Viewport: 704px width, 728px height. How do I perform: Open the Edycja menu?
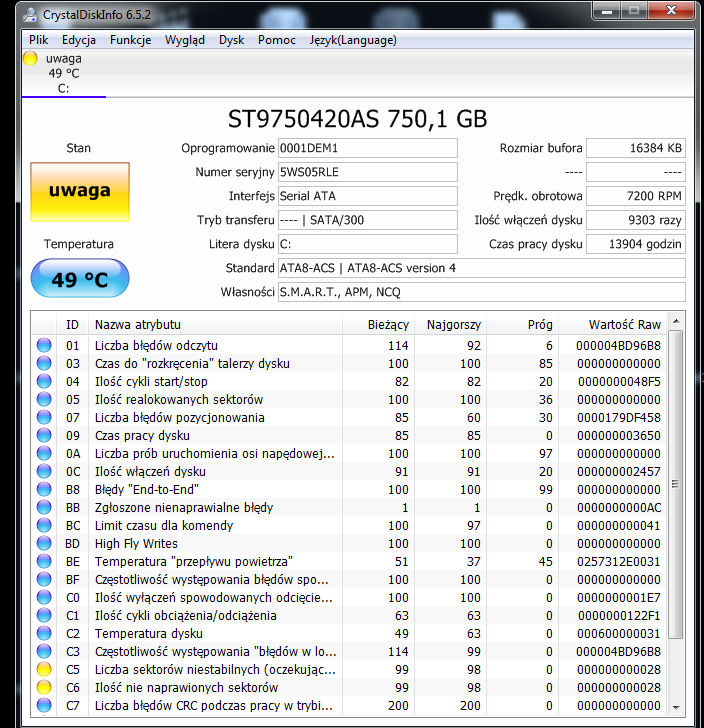pyautogui.click(x=78, y=40)
